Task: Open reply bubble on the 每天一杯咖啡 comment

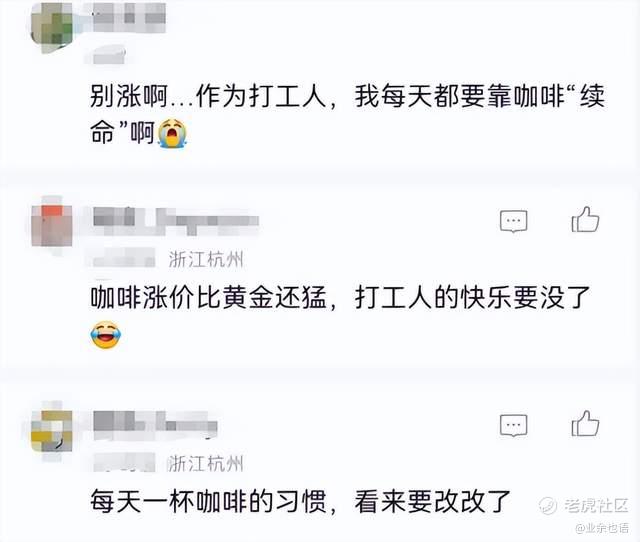Action: [x=513, y=425]
